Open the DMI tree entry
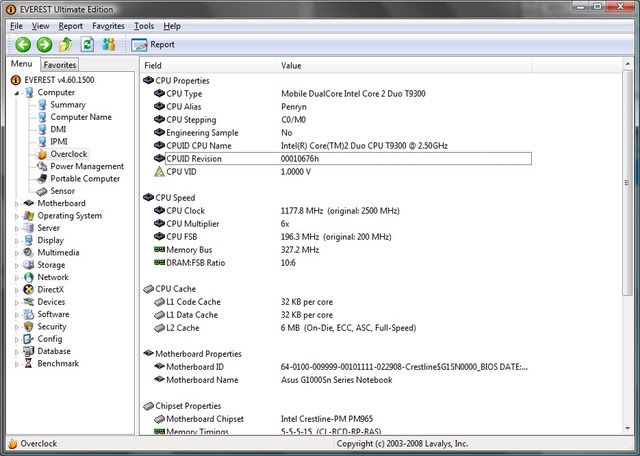The height and width of the screenshot is (456, 640). tap(58, 129)
